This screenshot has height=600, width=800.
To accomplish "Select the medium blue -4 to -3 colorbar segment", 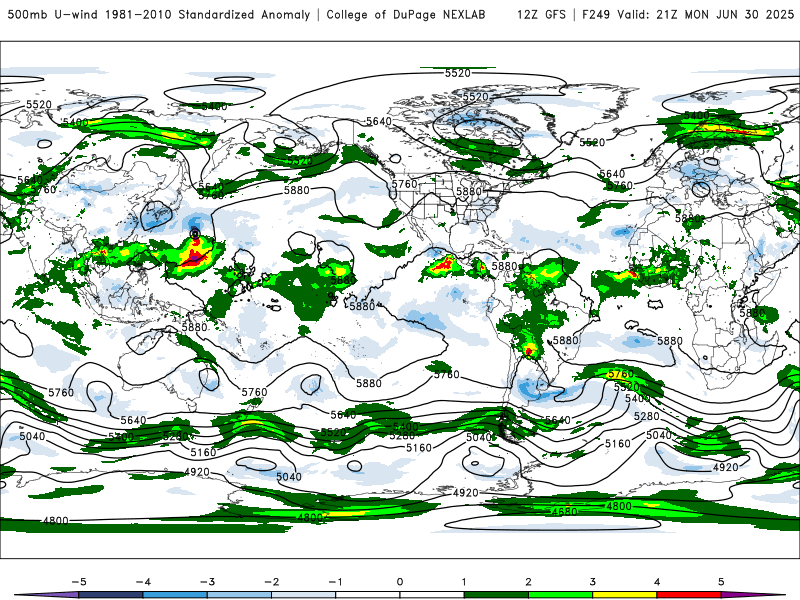I will (175, 595).
